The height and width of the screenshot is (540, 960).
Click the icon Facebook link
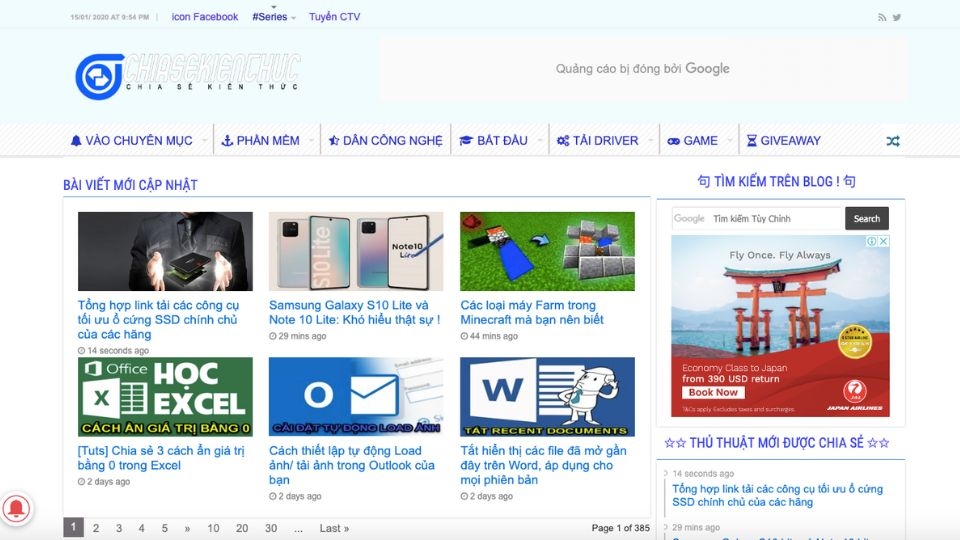point(204,17)
